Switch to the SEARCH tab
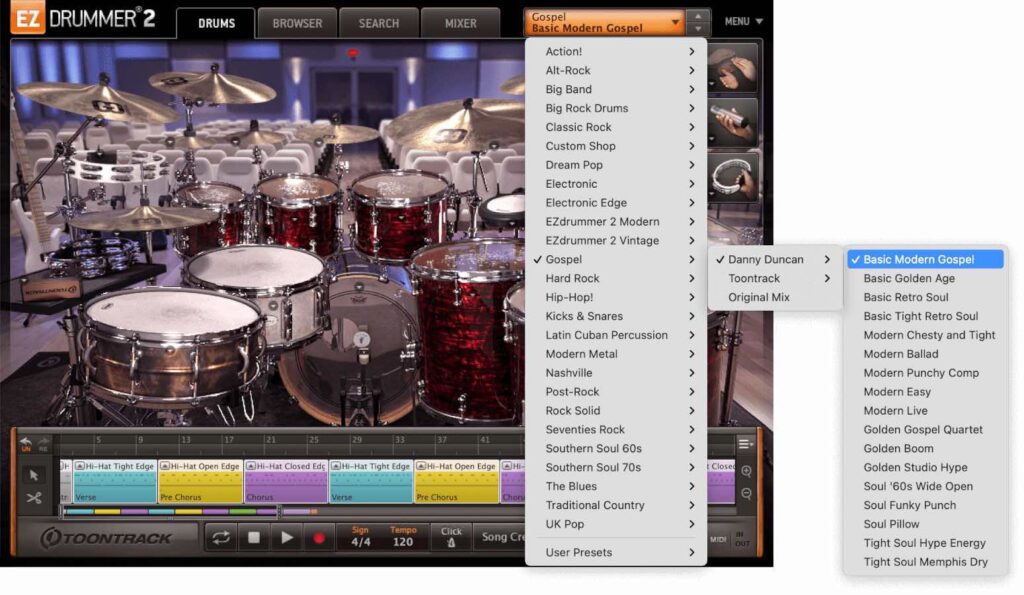Screen dimensions: 1024x595 click(379, 24)
